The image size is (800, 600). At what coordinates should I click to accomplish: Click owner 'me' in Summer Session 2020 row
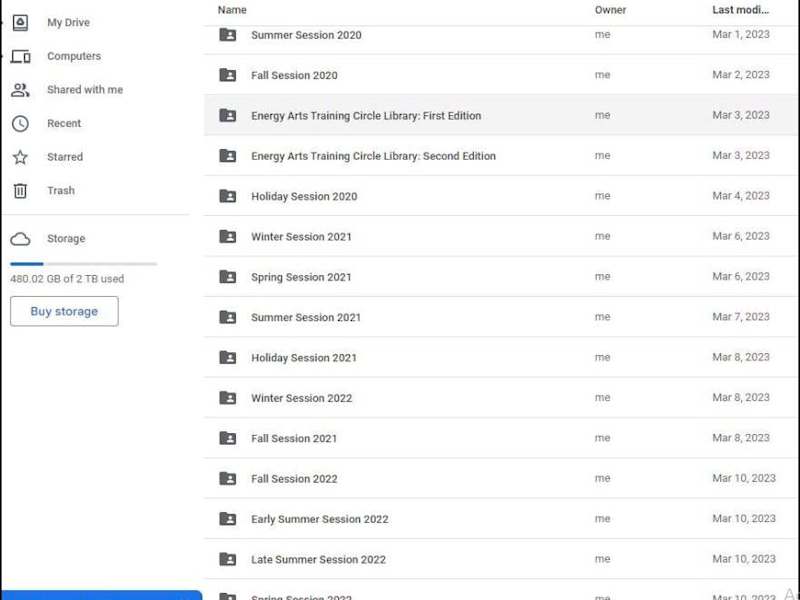(x=603, y=34)
